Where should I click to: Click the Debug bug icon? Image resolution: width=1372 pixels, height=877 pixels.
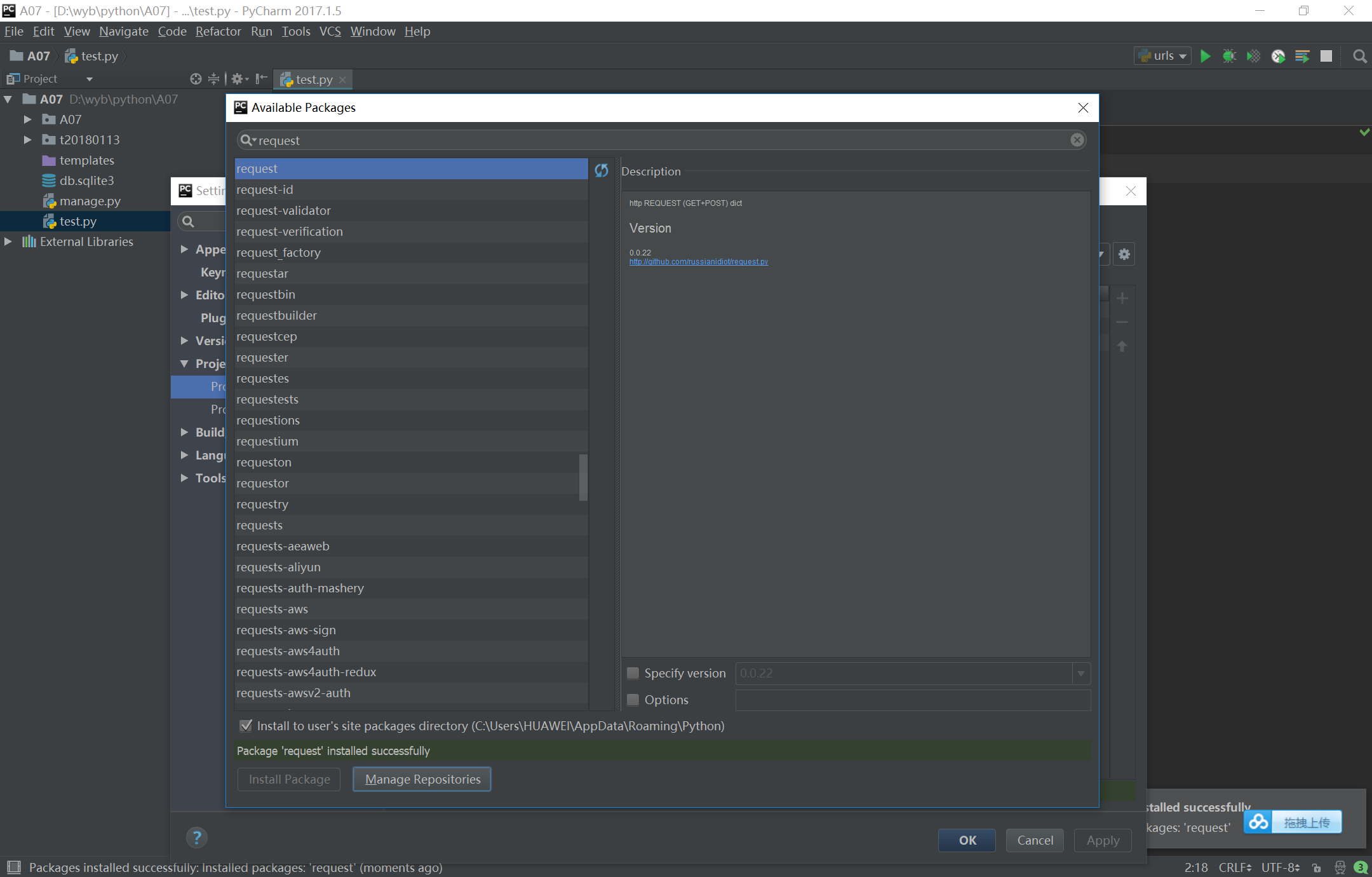[x=1229, y=56]
